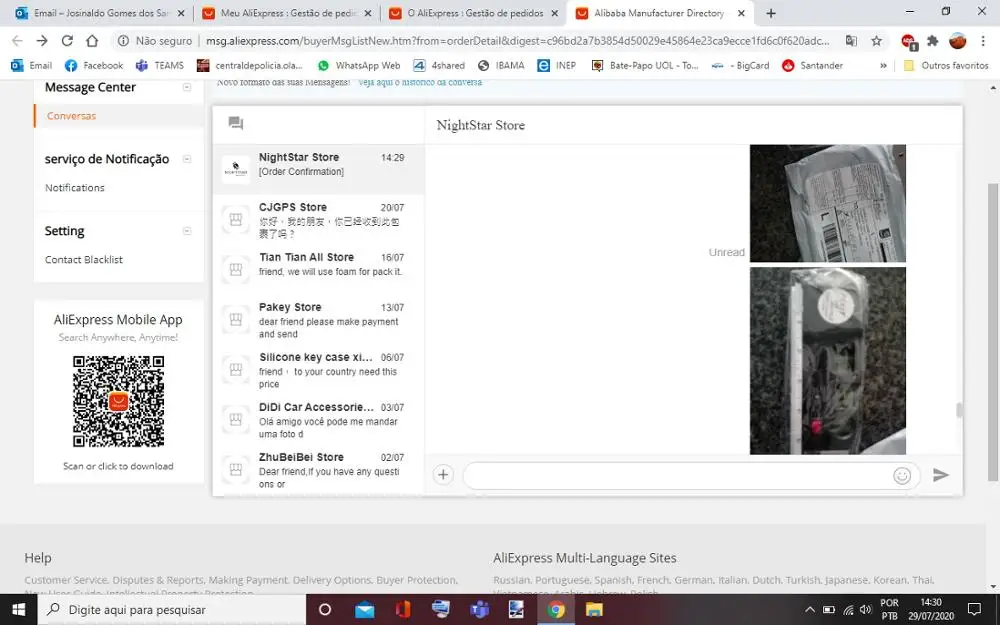Screen dimensions: 1000x625
Task: Click NightStar Store avatar logo
Action: pyautogui.click(x=235, y=170)
